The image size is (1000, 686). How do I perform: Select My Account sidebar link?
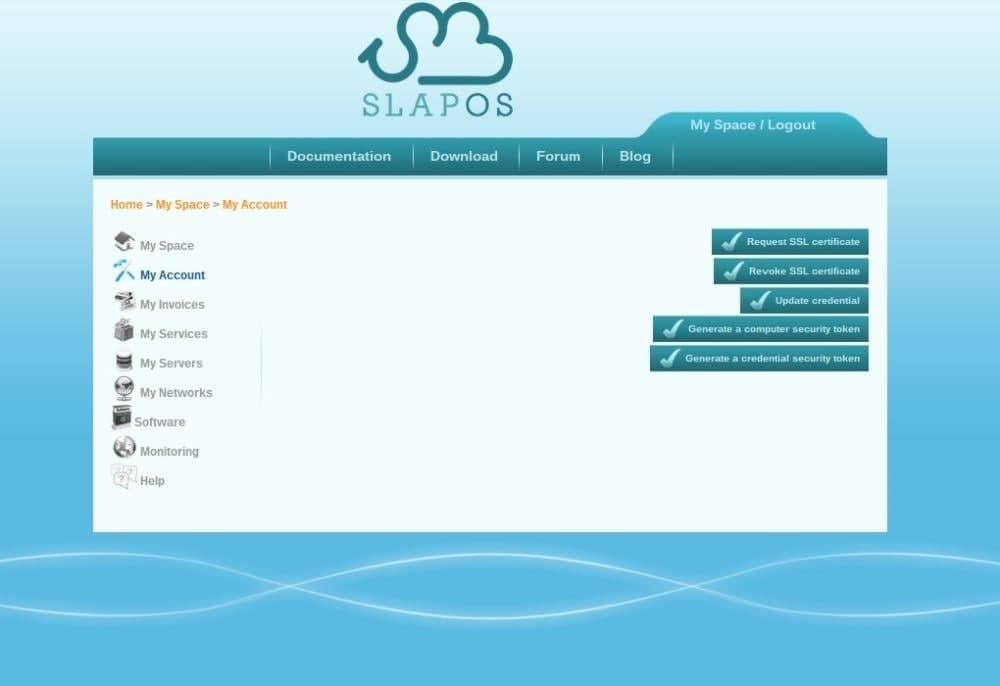pyautogui.click(x=172, y=275)
